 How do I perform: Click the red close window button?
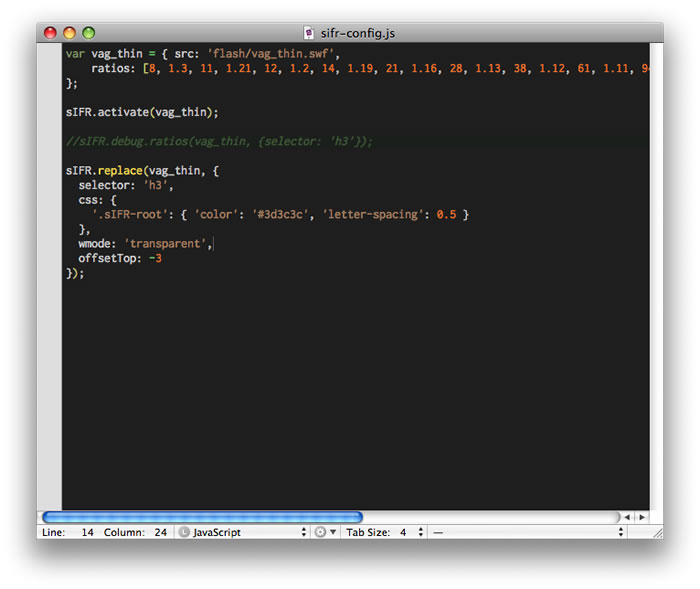(50, 33)
